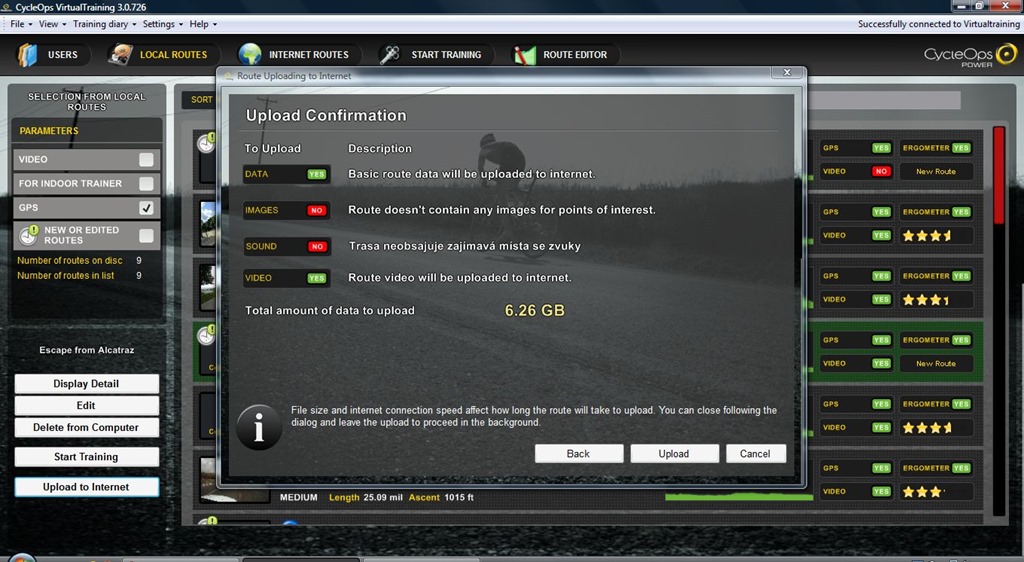This screenshot has height=562, width=1024.
Task: Toggle IMAGES upload NO switch
Action: click(x=317, y=210)
